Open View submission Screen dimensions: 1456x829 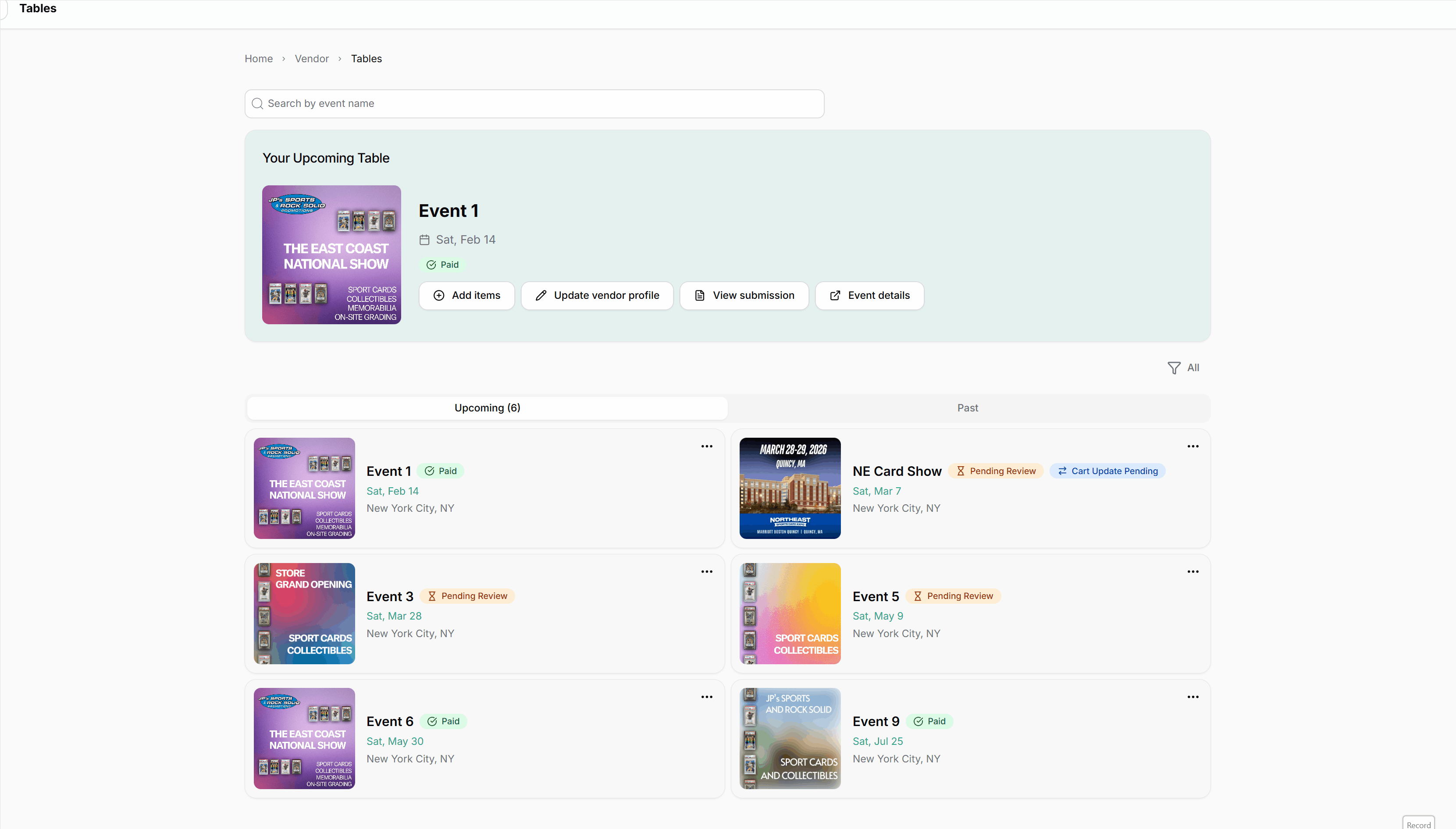(x=744, y=295)
